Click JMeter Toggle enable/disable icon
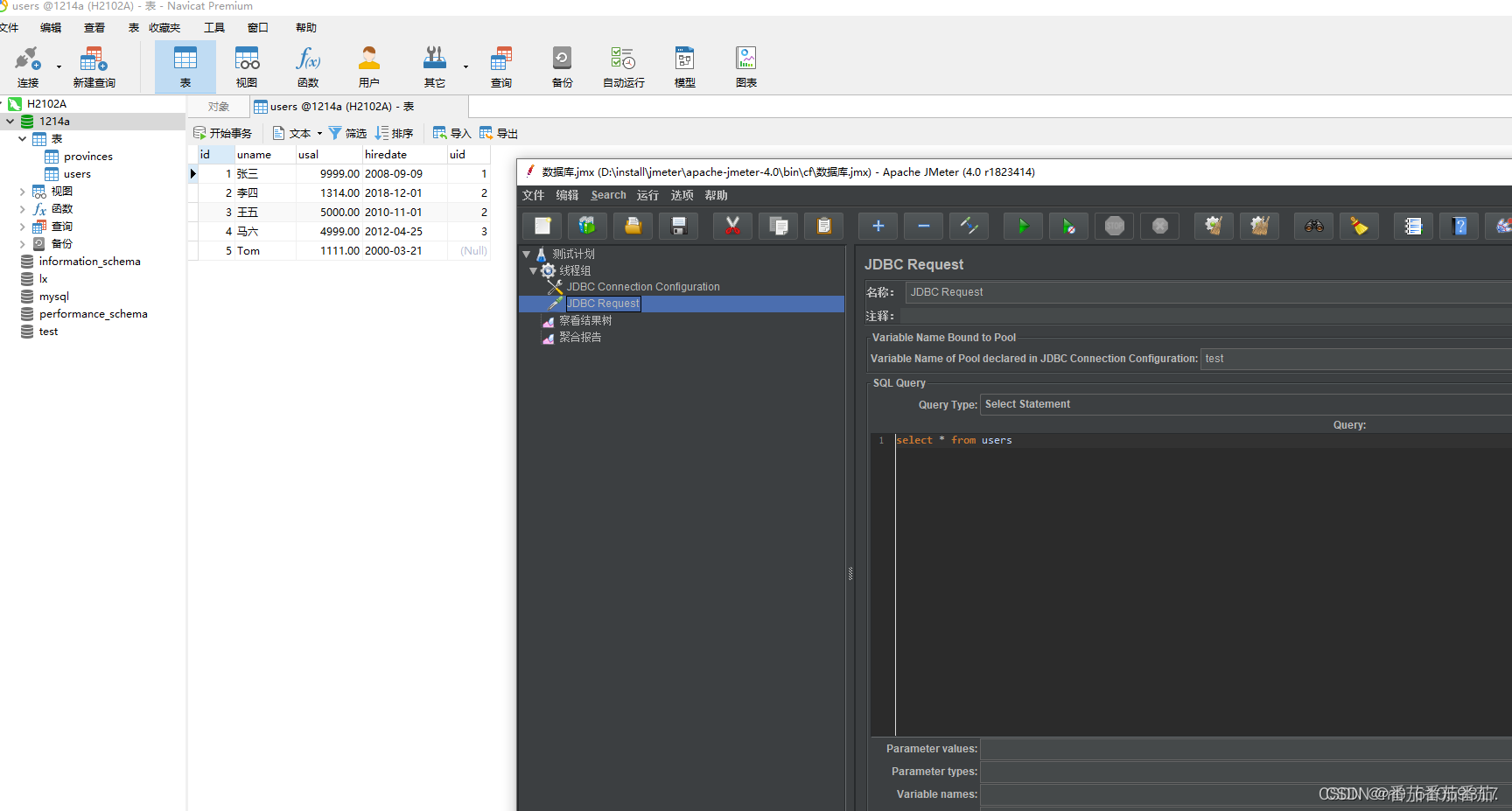This screenshot has width=1512, height=811. click(969, 226)
